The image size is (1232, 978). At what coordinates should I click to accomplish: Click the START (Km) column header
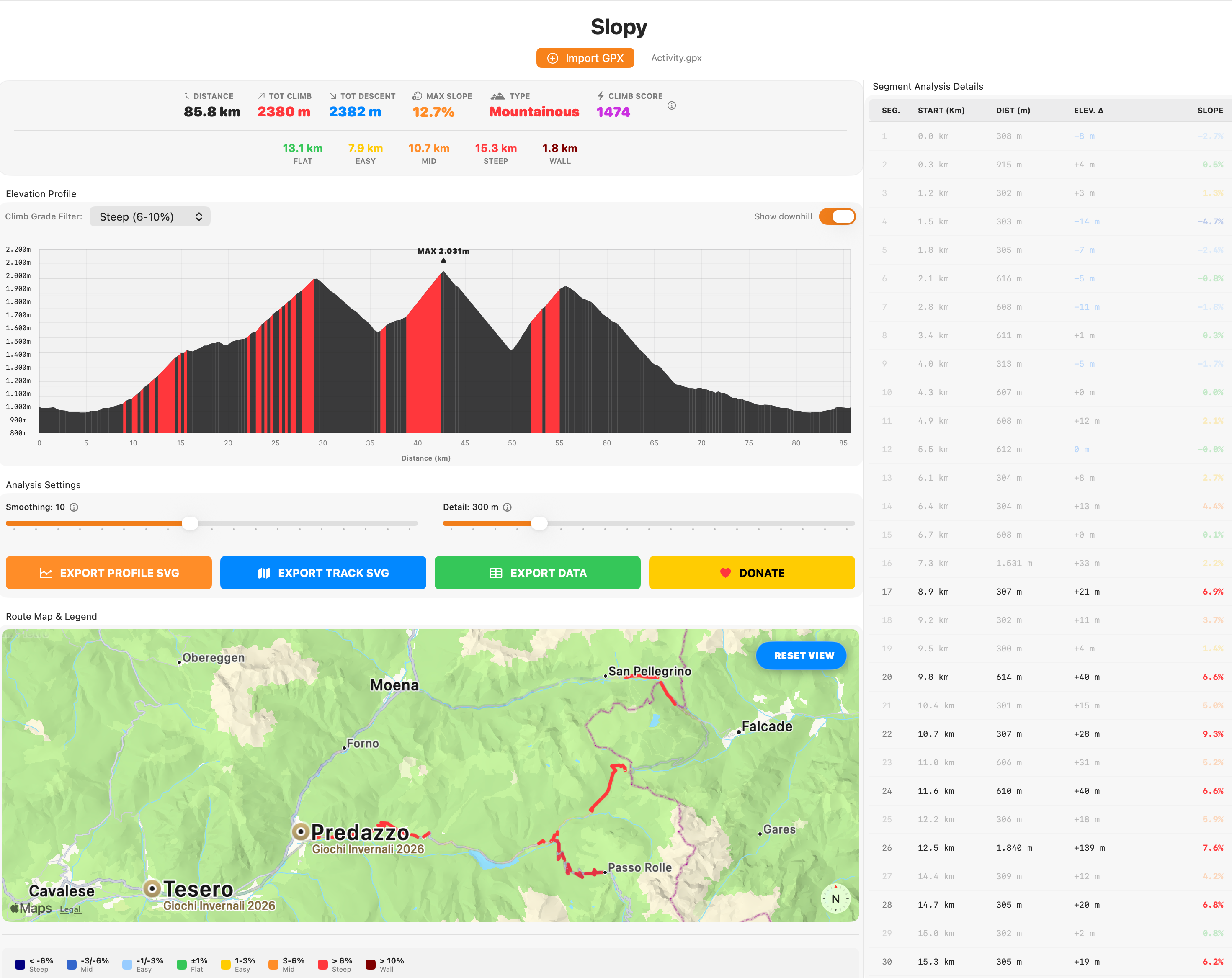pos(941,110)
